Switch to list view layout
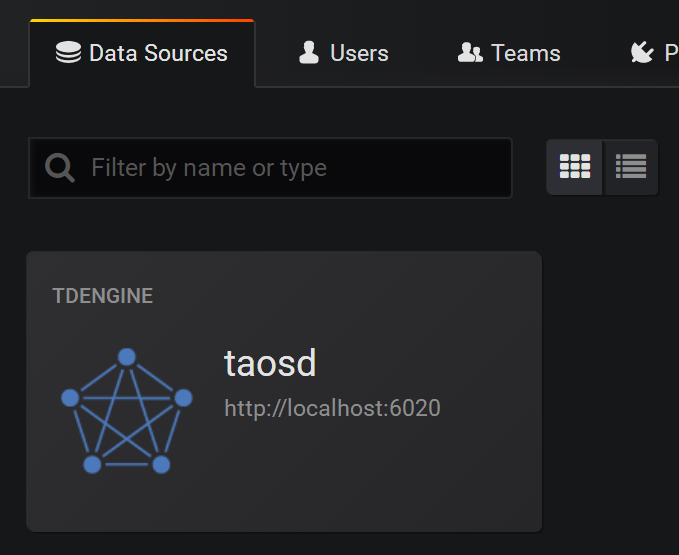The width and height of the screenshot is (679, 555). point(631,167)
